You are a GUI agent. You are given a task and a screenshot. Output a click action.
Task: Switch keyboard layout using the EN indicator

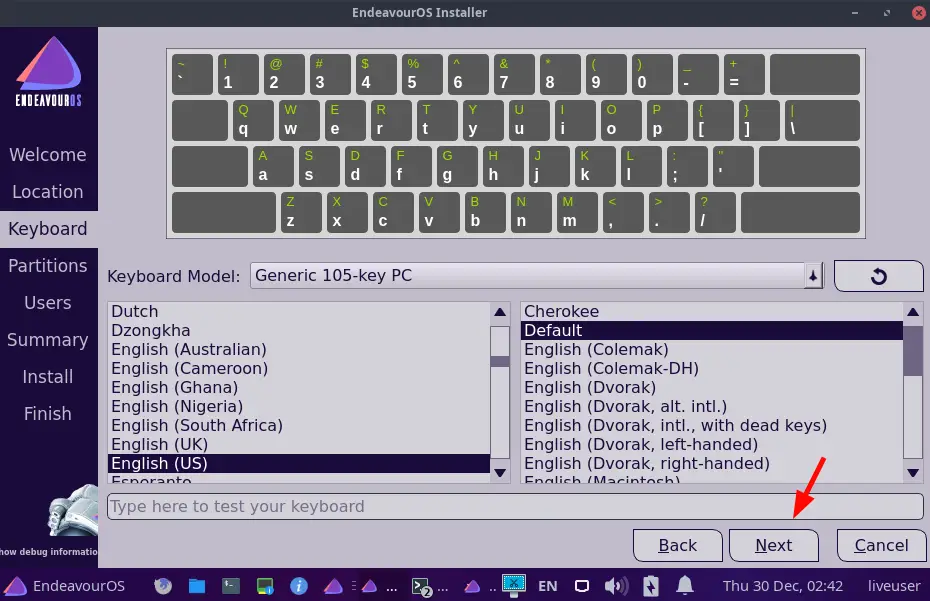click(x=547, y=586)
